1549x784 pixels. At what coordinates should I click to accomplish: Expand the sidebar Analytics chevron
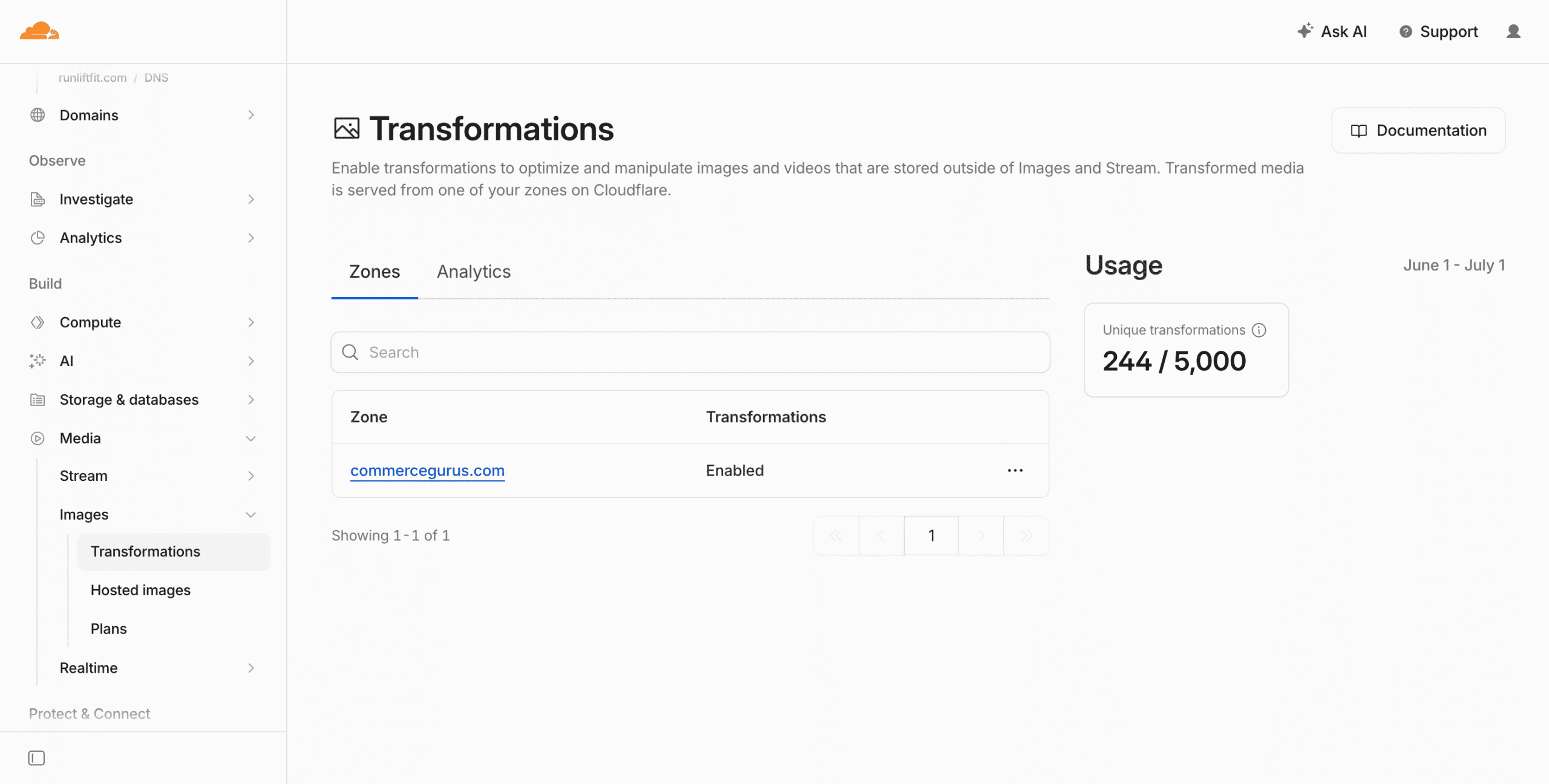(251, 238)
